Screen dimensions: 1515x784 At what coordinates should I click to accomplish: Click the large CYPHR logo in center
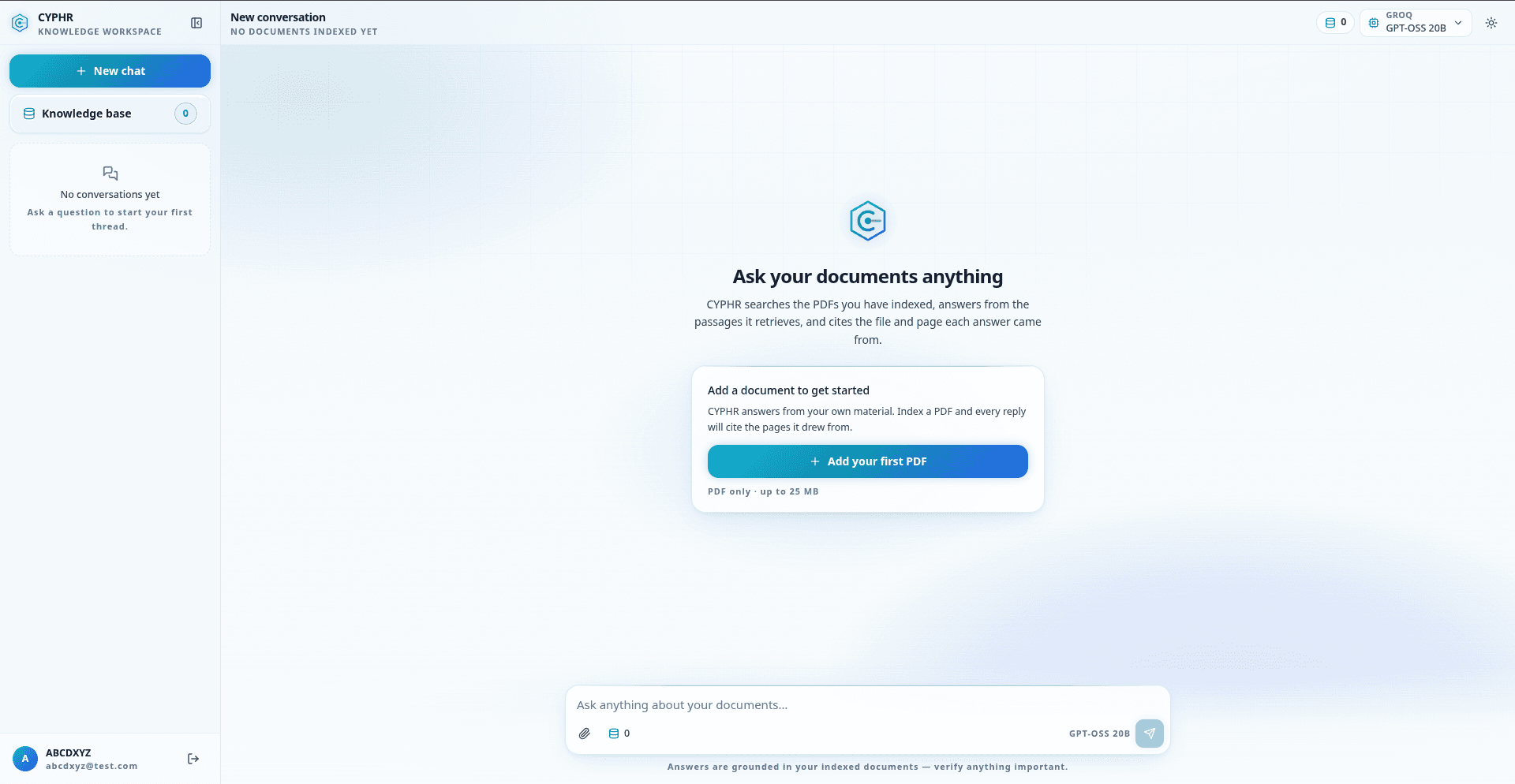point(868,221)
